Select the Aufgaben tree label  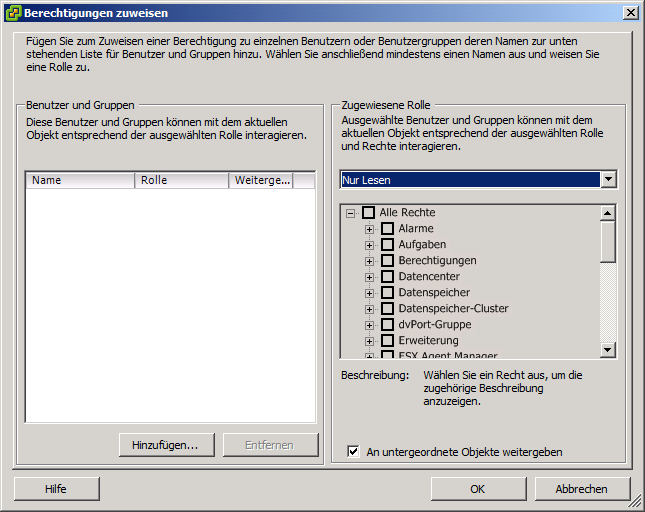tap(422, 245)
